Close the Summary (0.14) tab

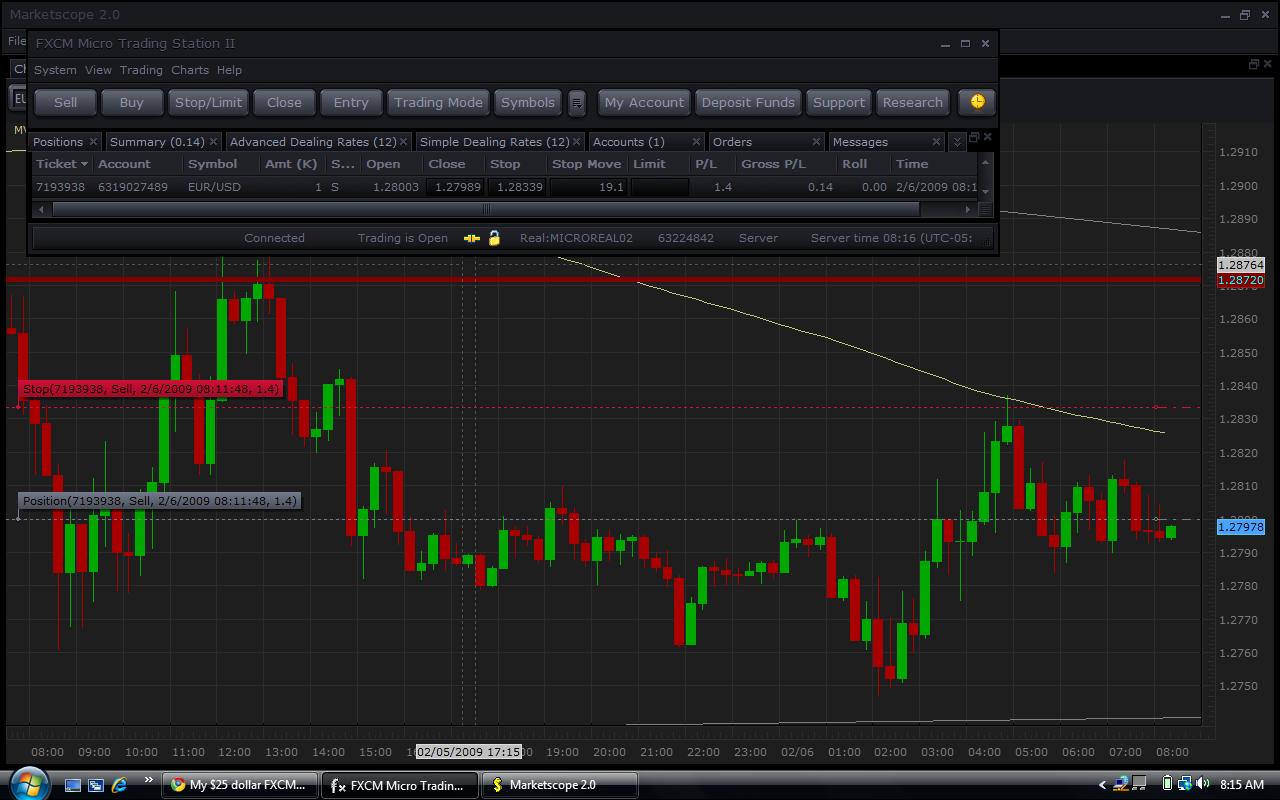point(213,142)
